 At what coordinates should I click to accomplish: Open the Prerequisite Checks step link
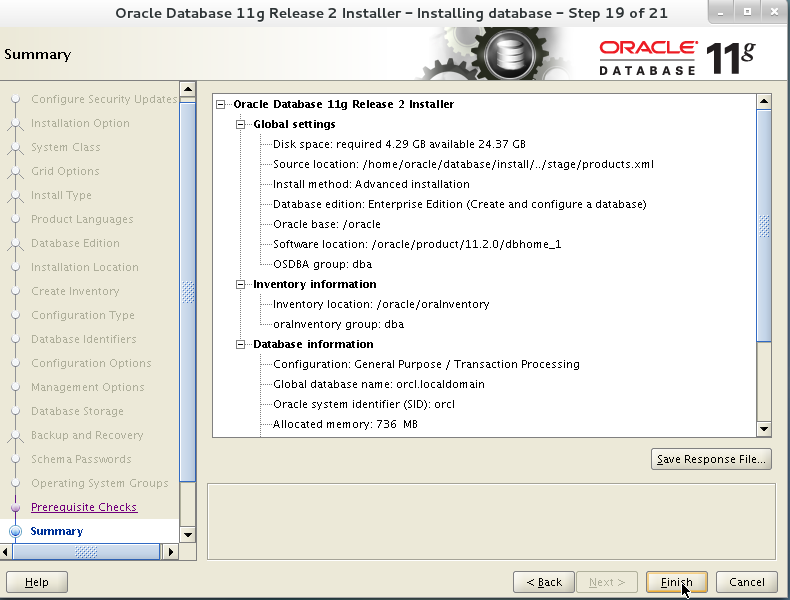pyautogui.click(x=84, y=507)
